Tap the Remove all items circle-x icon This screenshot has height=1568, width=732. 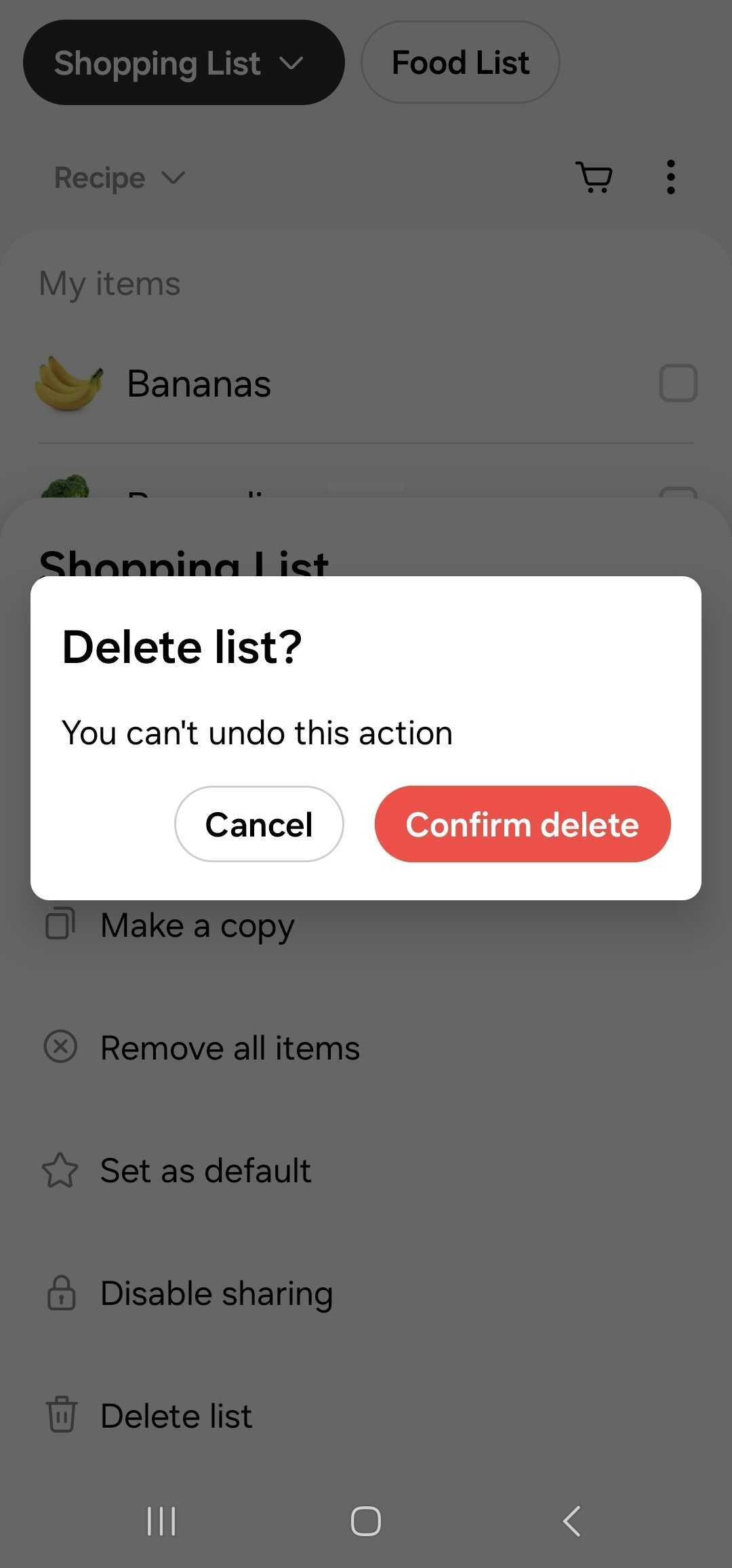click(x=60, y=1047)
